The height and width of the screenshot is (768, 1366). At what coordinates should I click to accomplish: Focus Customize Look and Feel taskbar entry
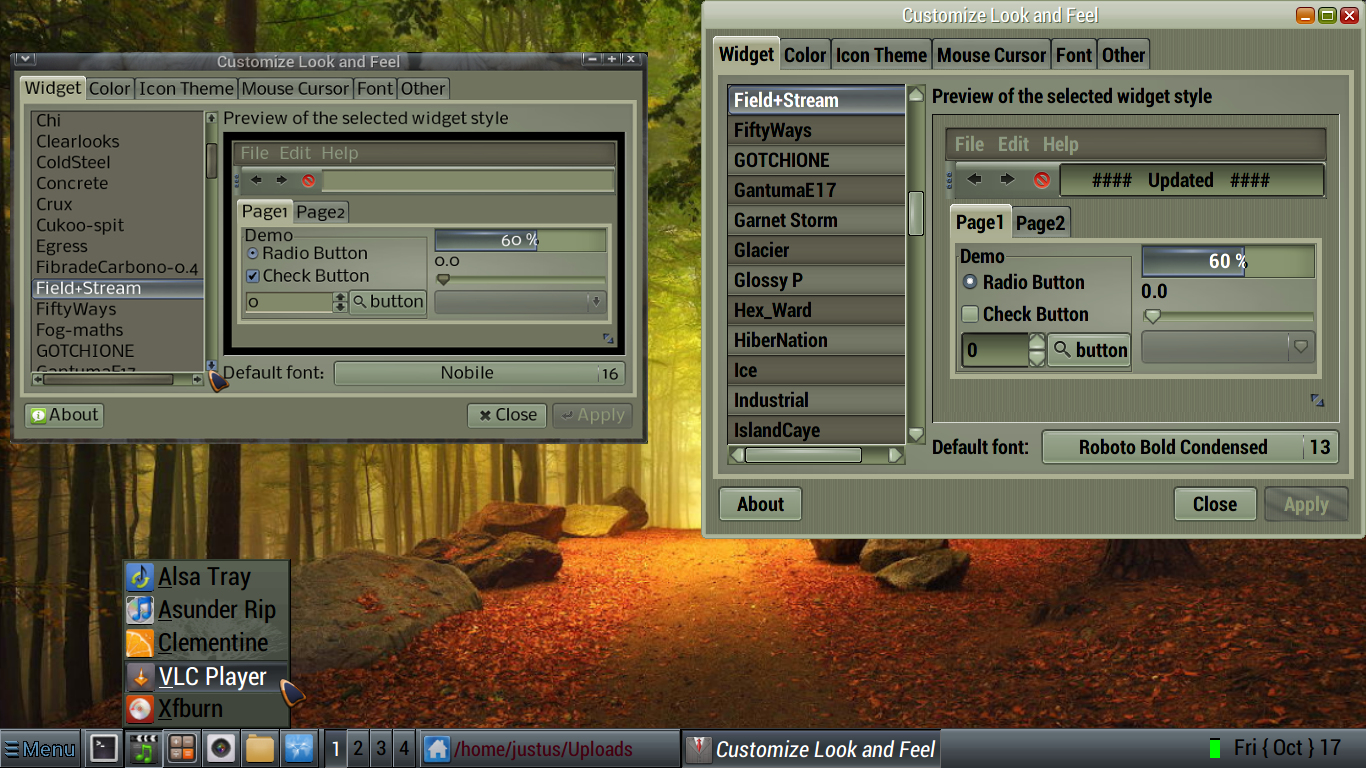tap(811, 749)
